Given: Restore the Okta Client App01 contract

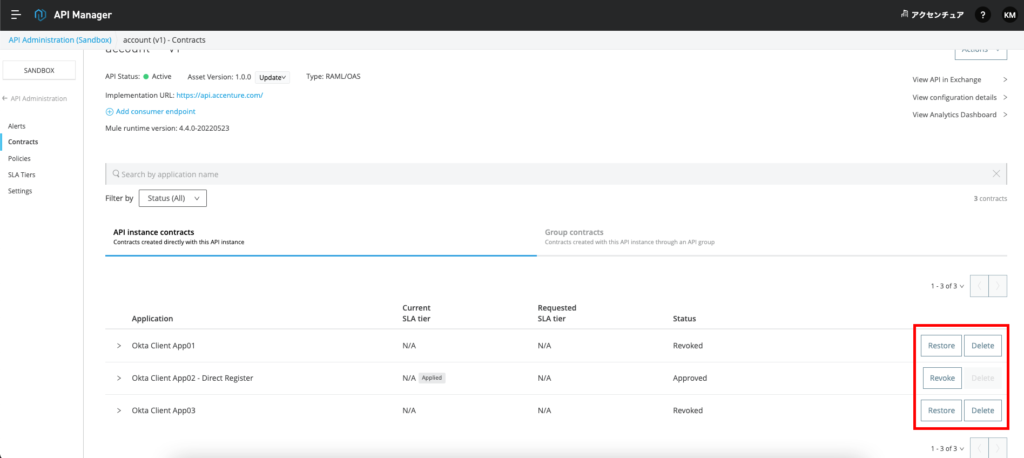Looking at the screenshot, I should (942, 346).
